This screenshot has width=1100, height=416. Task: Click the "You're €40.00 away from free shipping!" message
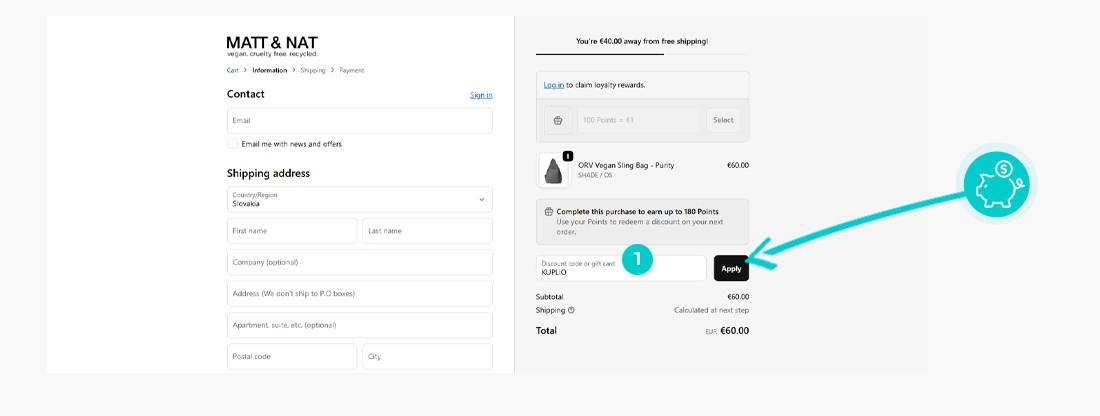point(642,41)
